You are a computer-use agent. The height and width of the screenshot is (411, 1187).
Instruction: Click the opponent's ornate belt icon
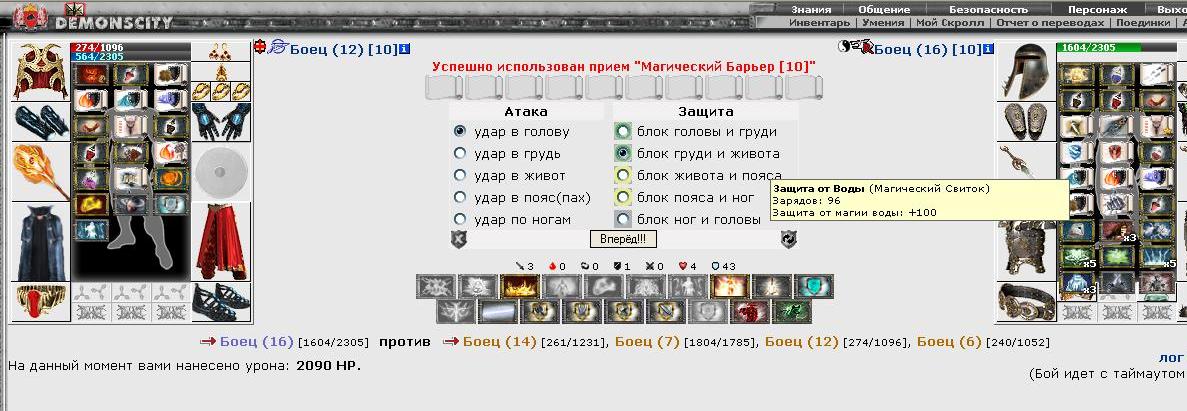coord(1027,300)
